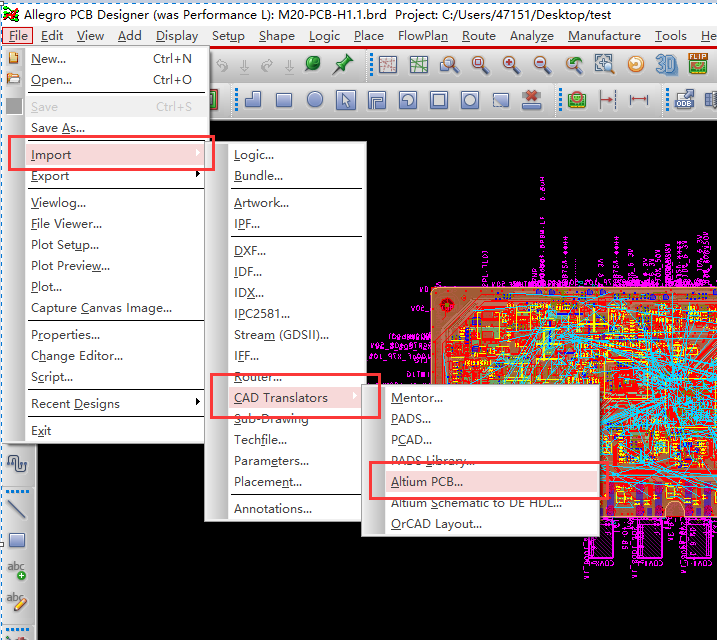
Task: Click the zoom in magnifier icon
Action: coord(511,64)
